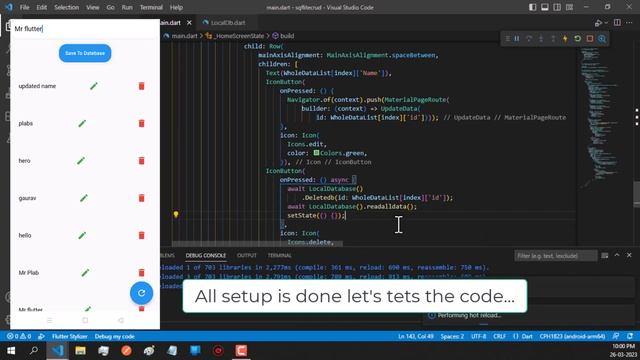Maximize panel with the chevron-up icon
This screenshot has width=640, height=360.
[617, 255]
